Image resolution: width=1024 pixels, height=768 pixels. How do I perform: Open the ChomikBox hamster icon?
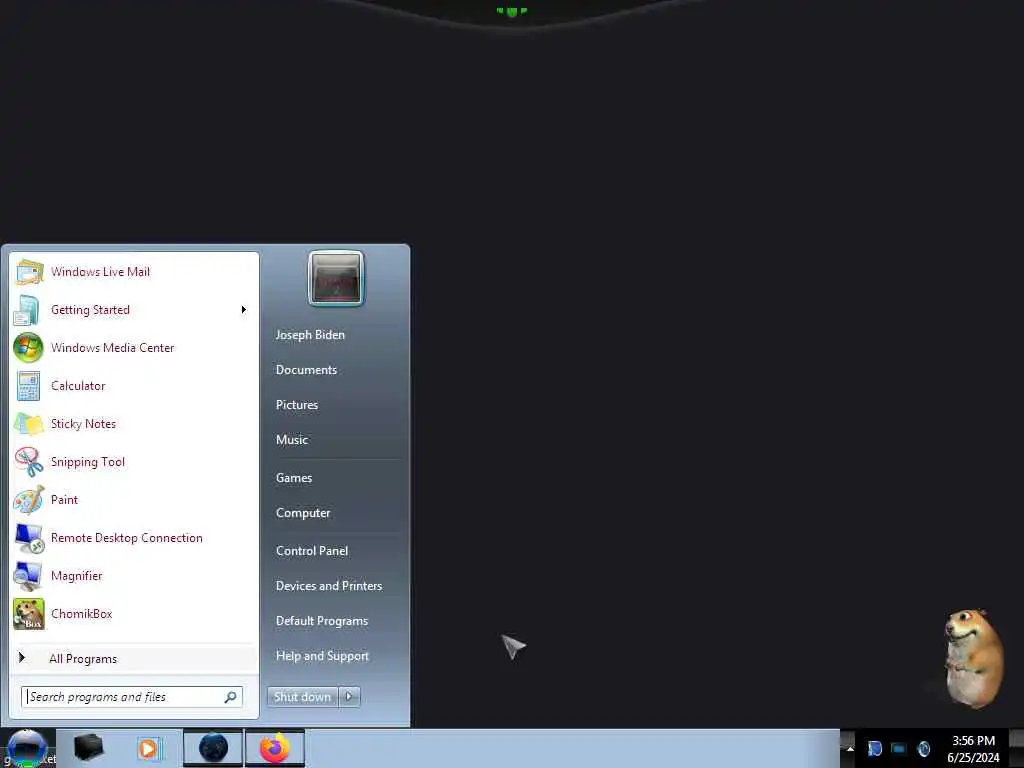(29, 614)
